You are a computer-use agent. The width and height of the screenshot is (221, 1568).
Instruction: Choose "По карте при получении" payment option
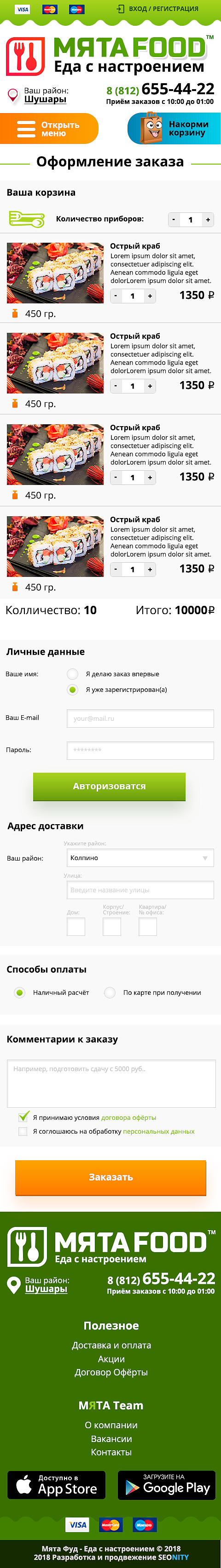[110, 992]
